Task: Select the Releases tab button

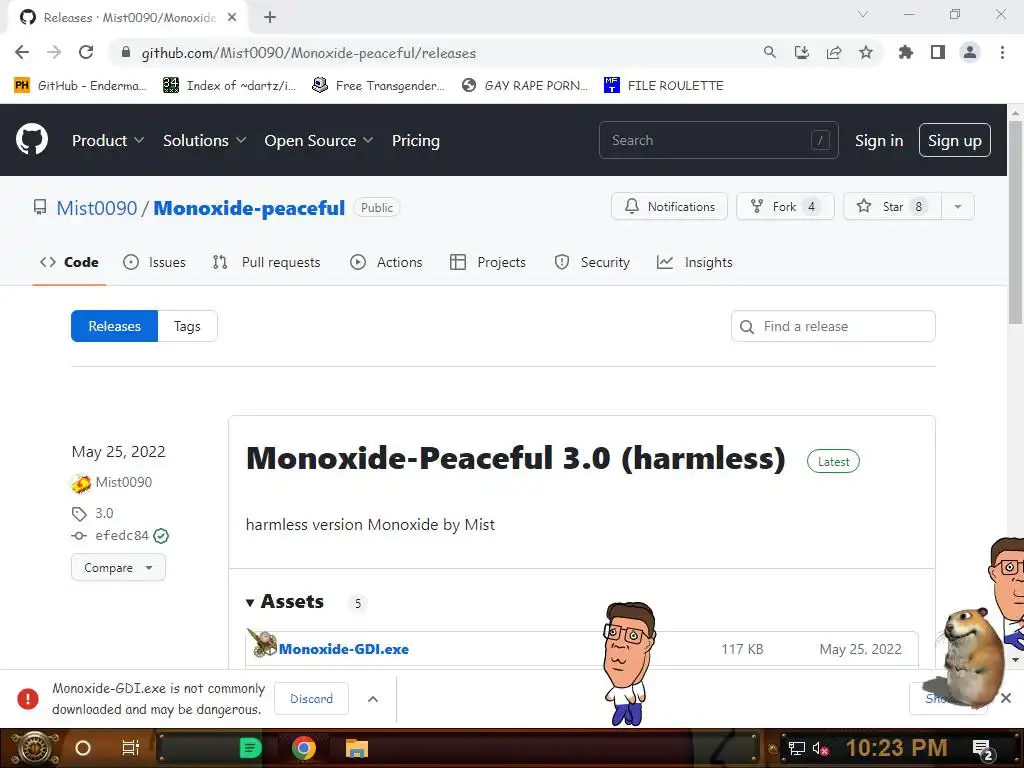Action: 114,326
